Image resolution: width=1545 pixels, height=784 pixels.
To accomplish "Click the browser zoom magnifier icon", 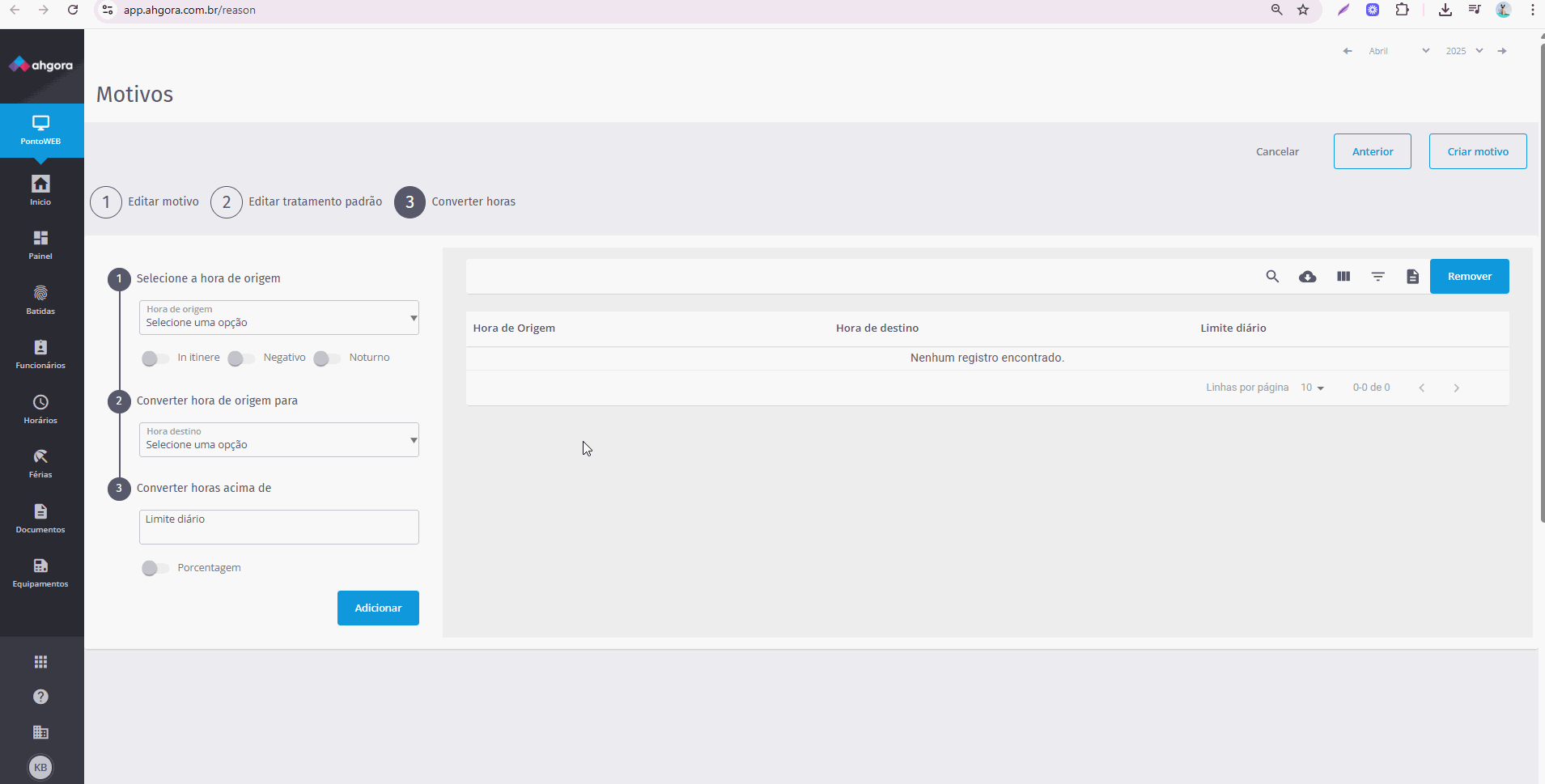I will [x=1276, y=10].
